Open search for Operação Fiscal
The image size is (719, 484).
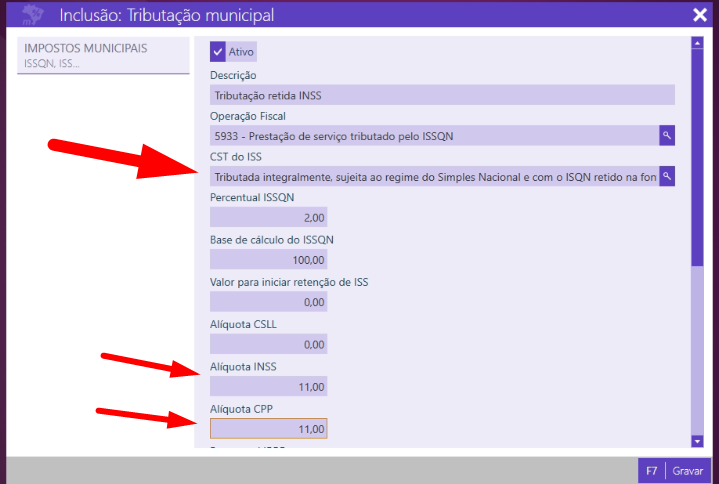click(x=667, y=135)
